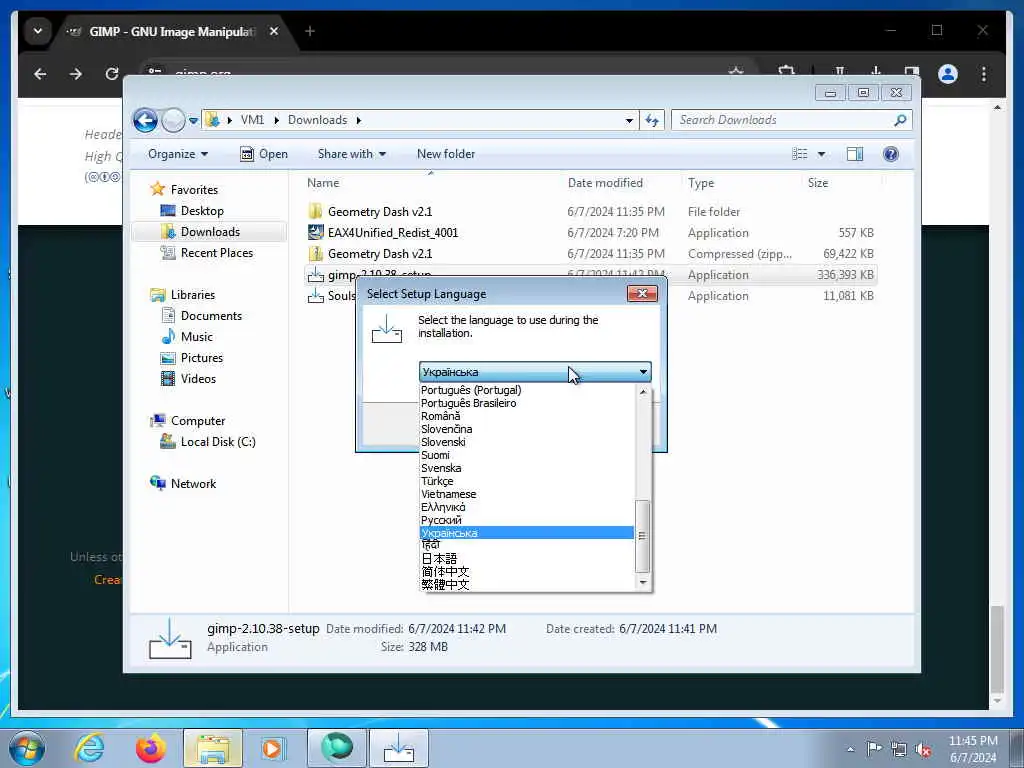Image resolution: width=1024 pixels, height=768 pixels.
Task: Click the search magnifier icon
Action: pos(900,120)
